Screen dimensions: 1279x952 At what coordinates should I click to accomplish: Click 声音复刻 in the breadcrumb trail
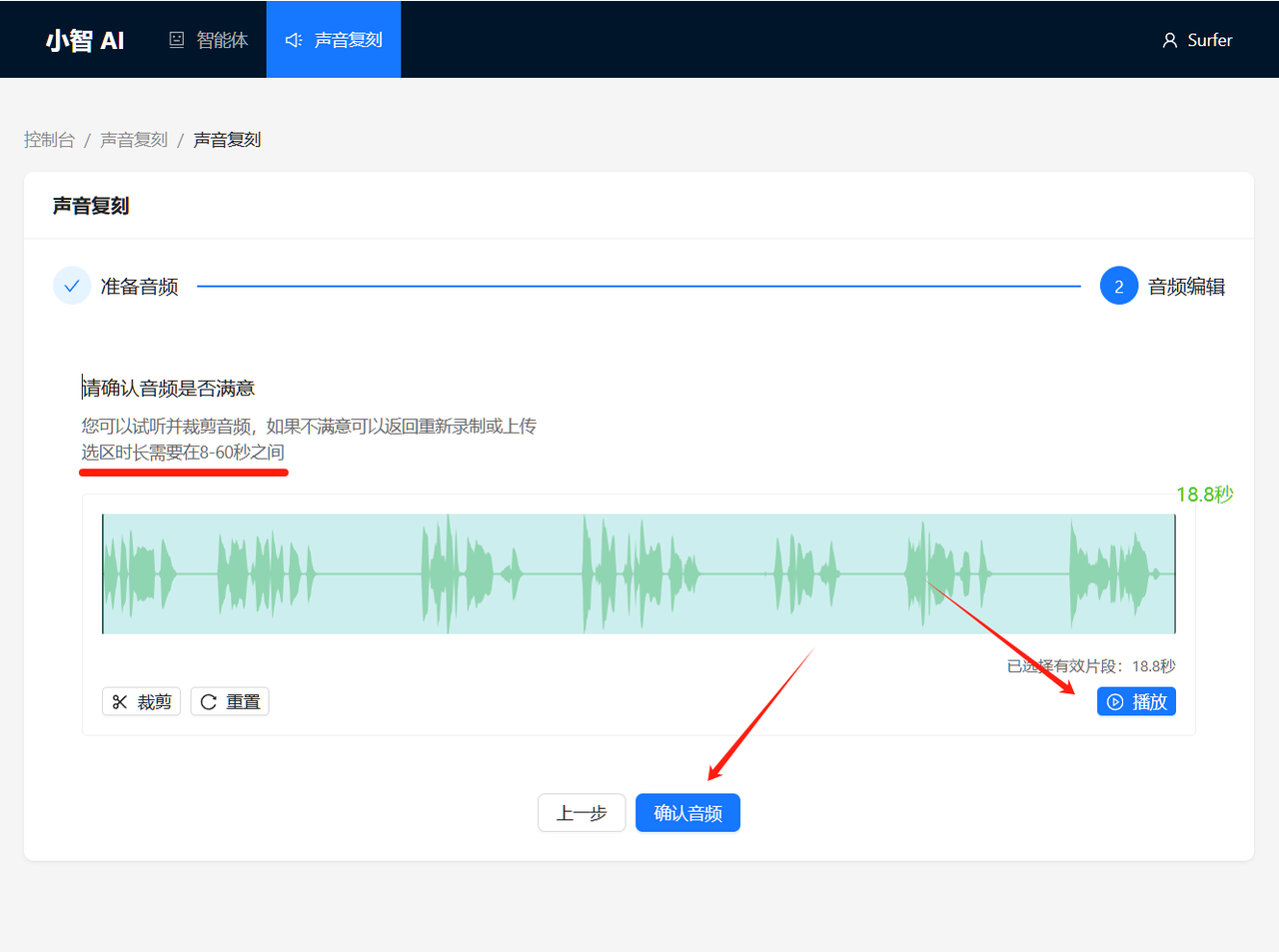point(135,139)
